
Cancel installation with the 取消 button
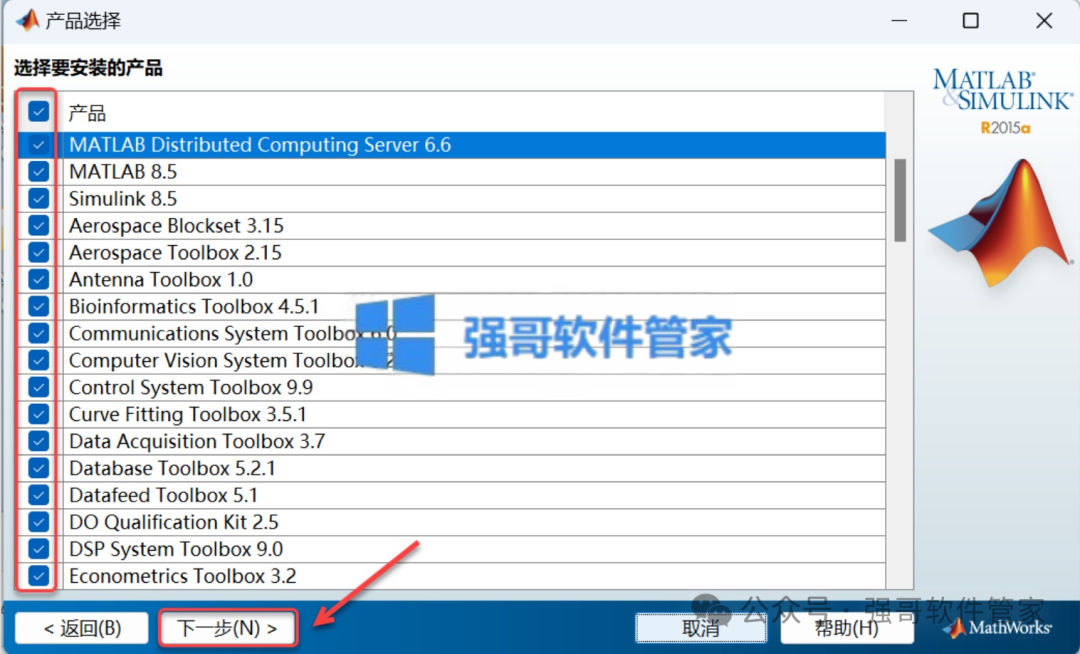pyautogui.click(x=700, y=628)
